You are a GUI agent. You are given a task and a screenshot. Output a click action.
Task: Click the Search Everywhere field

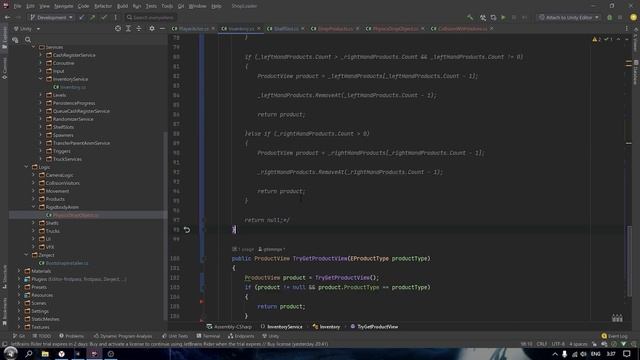point(150,18)
